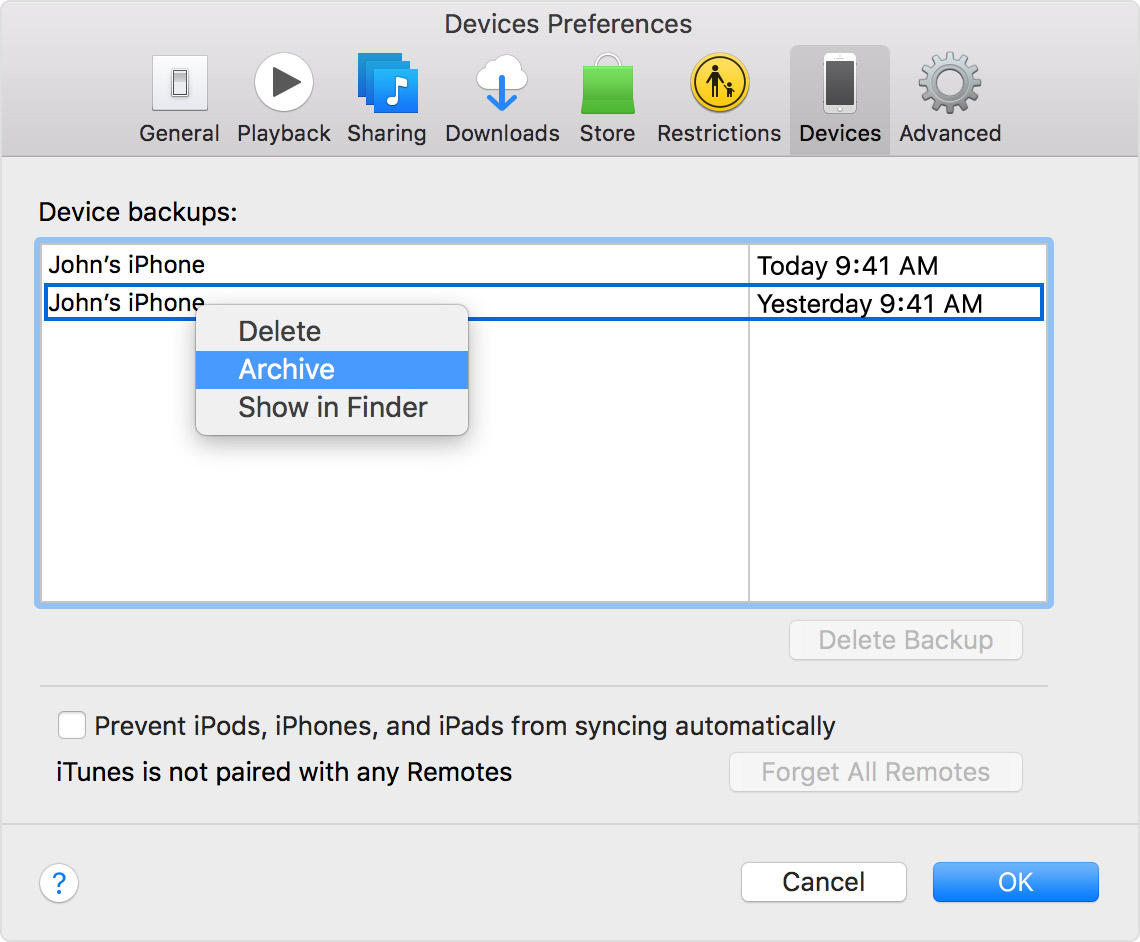Select the Devices iPhone icon

[840, 84]
